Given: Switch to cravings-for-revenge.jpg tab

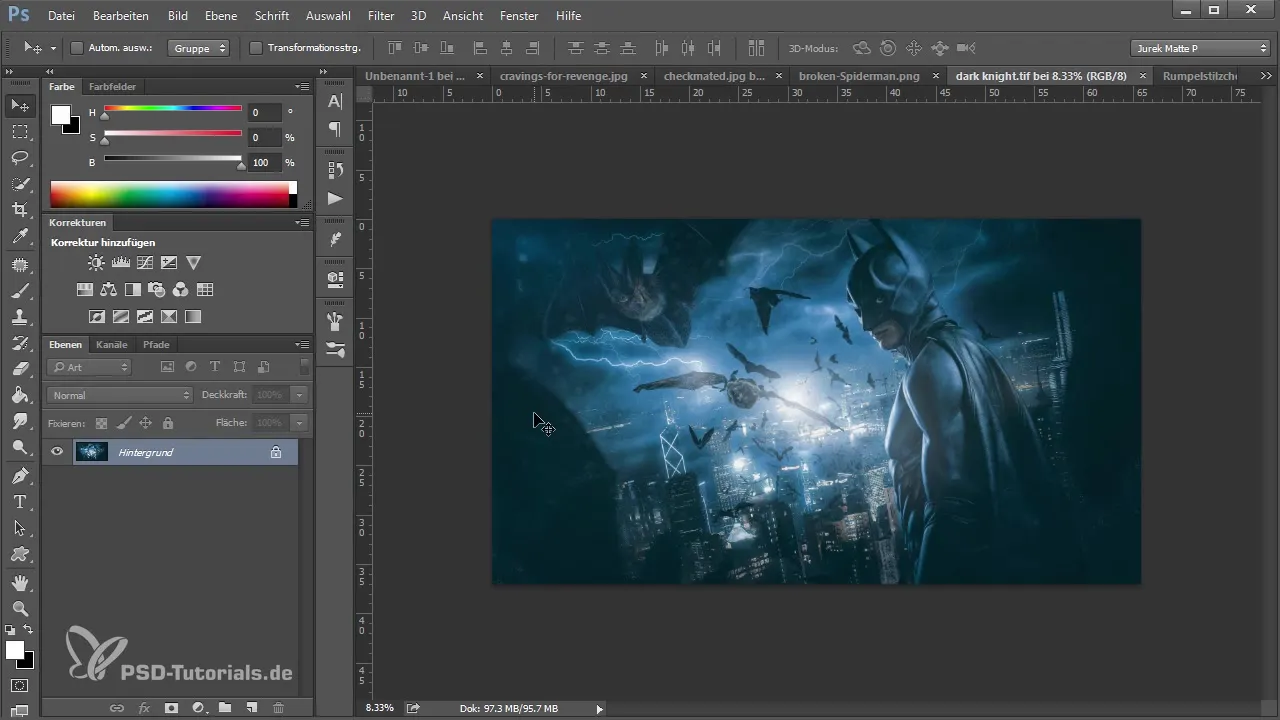Looking at the screenshot, I should (x=565, y=76).
